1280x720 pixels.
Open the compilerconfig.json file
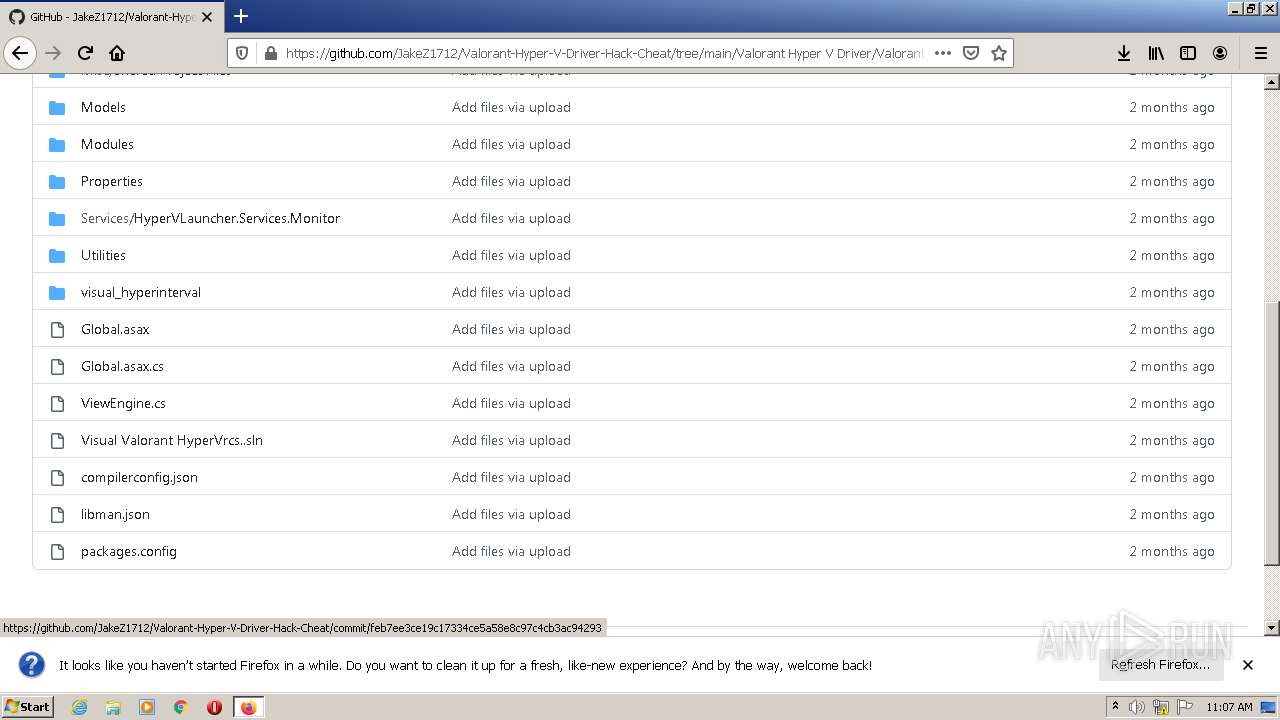pyautogui.click(x=139, y=477)
